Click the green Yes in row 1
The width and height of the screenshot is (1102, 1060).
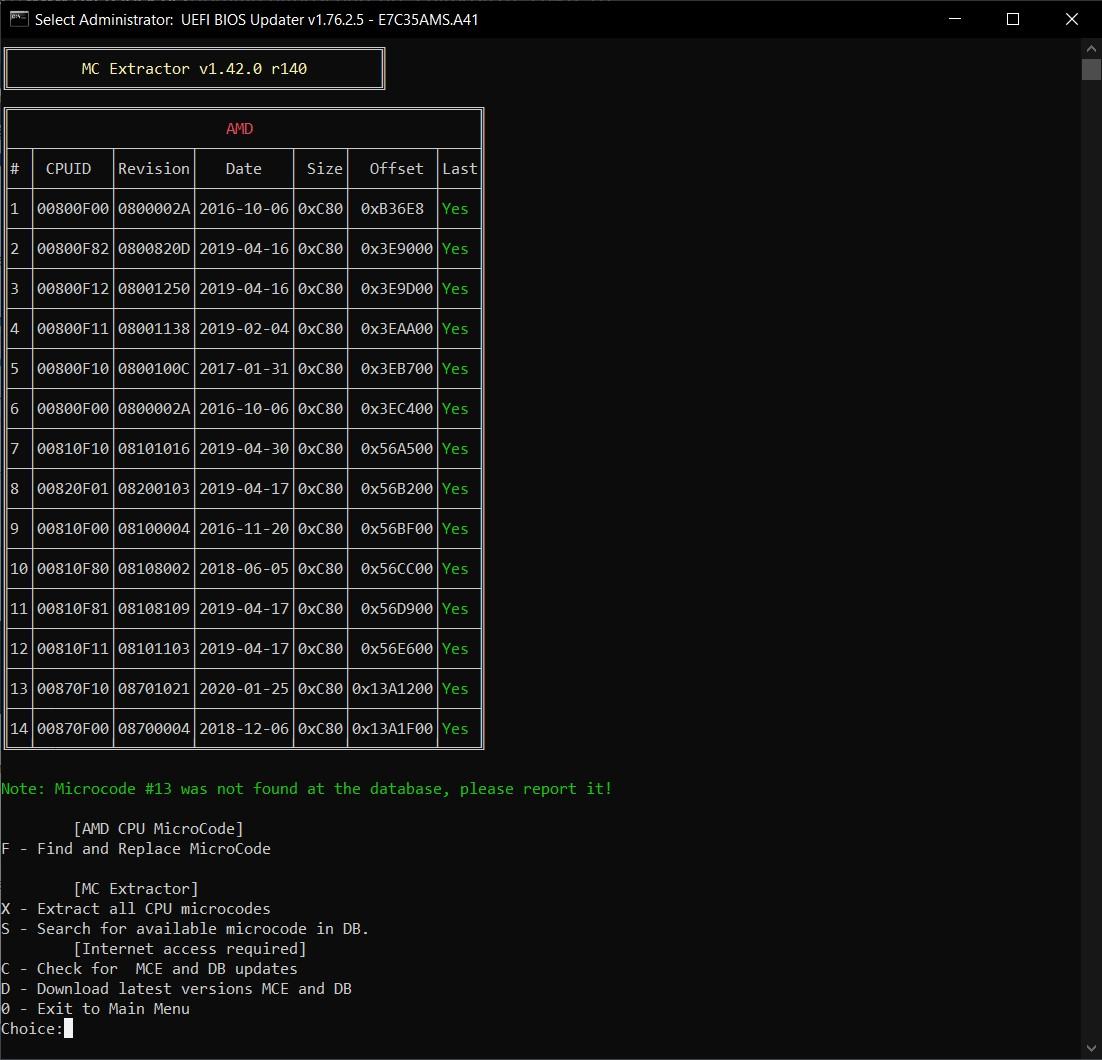click(x=455, y=209)
